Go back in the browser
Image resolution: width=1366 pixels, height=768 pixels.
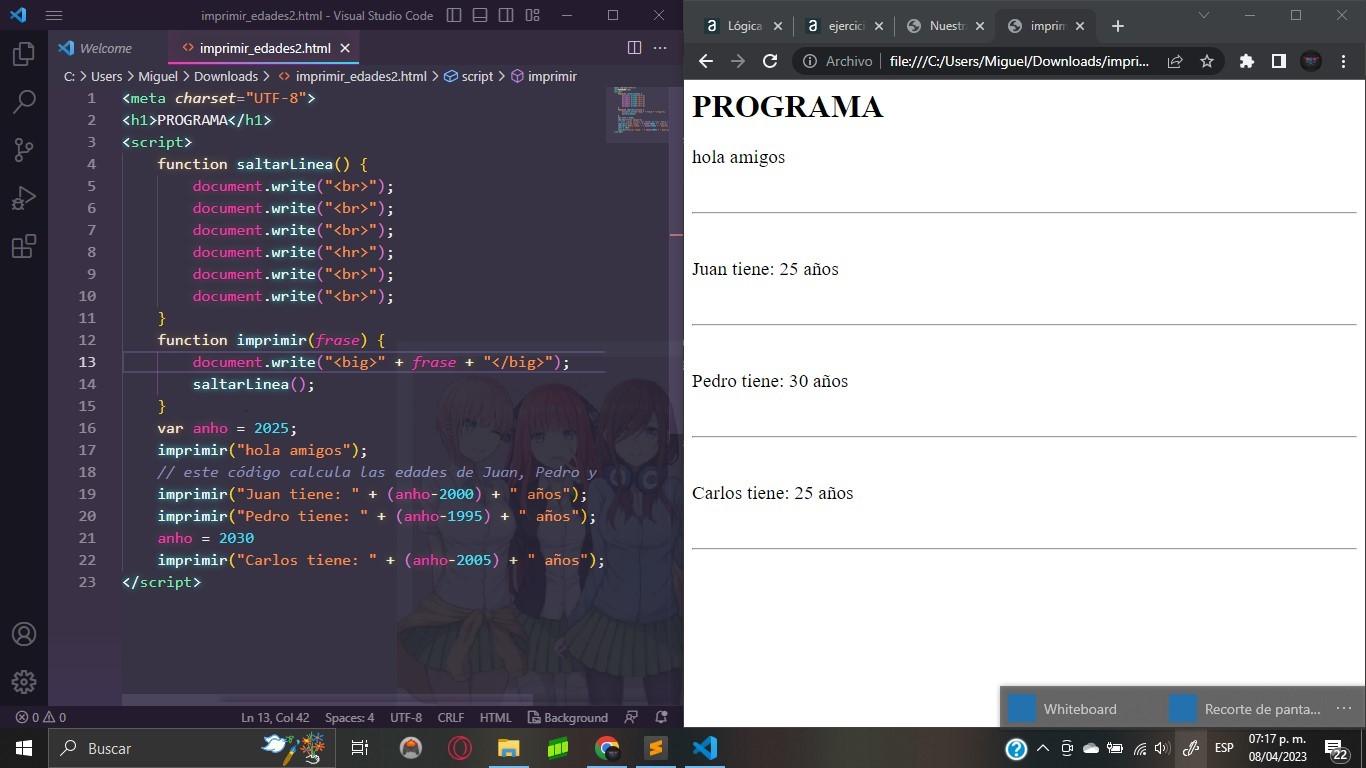coord(706,61)
